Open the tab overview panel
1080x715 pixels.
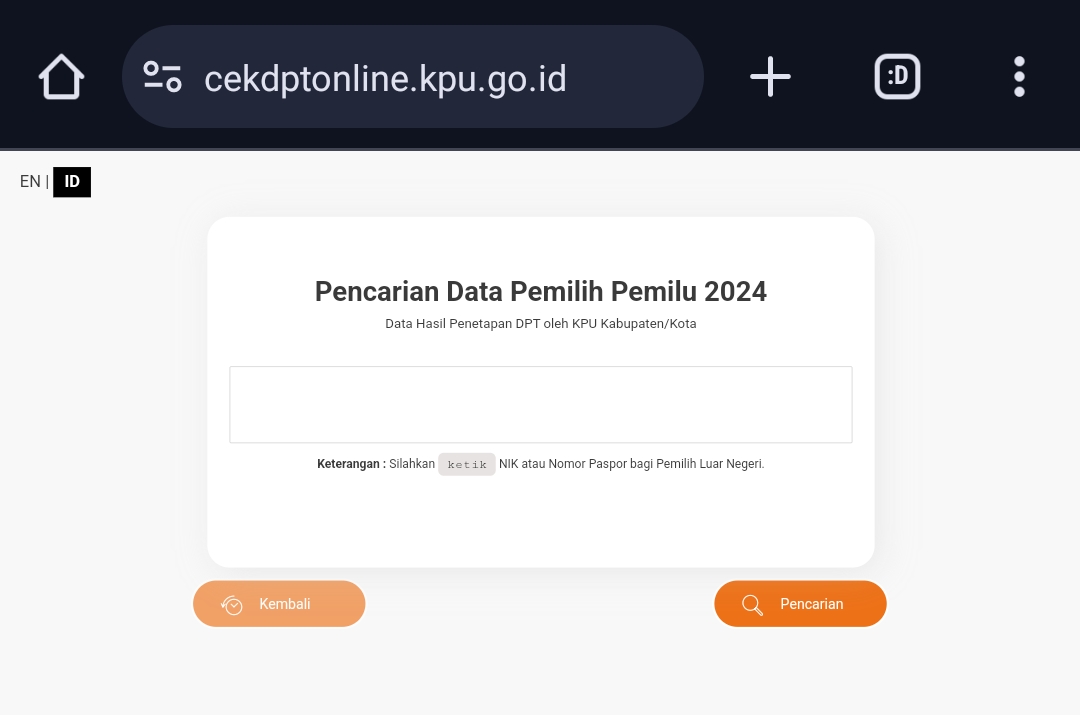tap(897, 75)
